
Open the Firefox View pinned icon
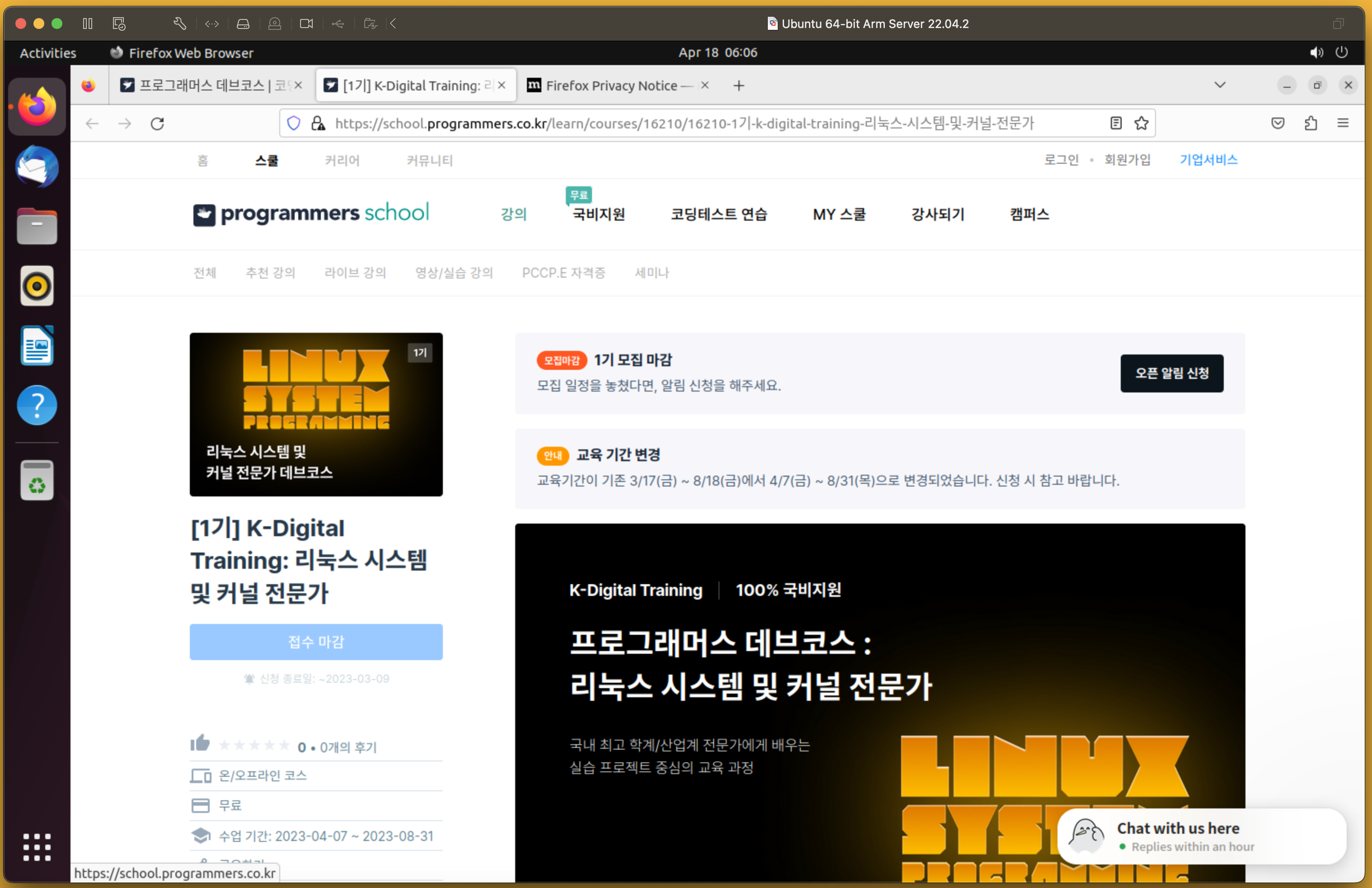88,86
